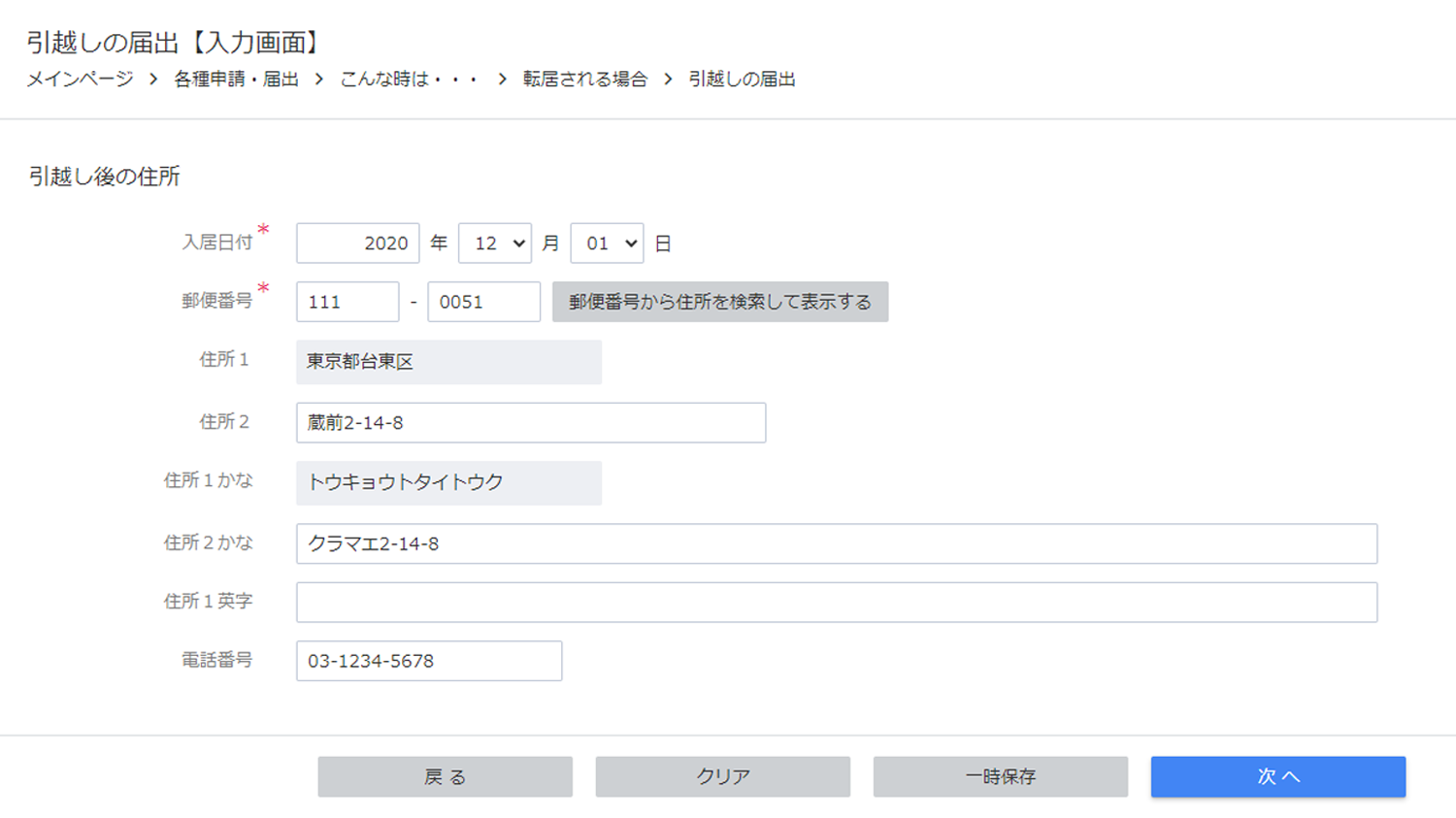Focus the empty 住所1英字 input field
The height and width of the screenshot is (818, 1456).
coord(836,603)
